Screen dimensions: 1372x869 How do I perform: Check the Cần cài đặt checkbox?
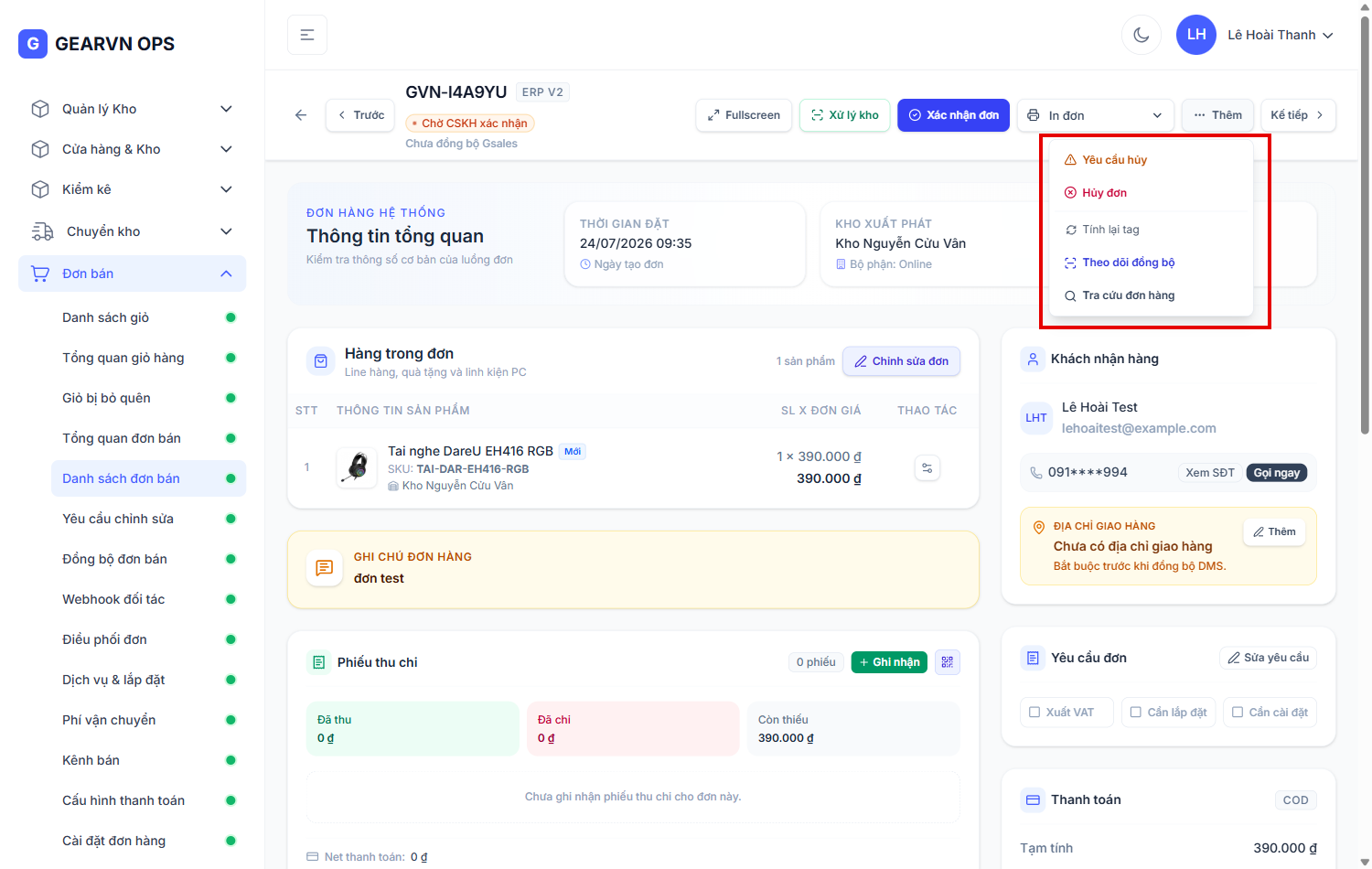pyautogui.click(x=1238, y=712)
